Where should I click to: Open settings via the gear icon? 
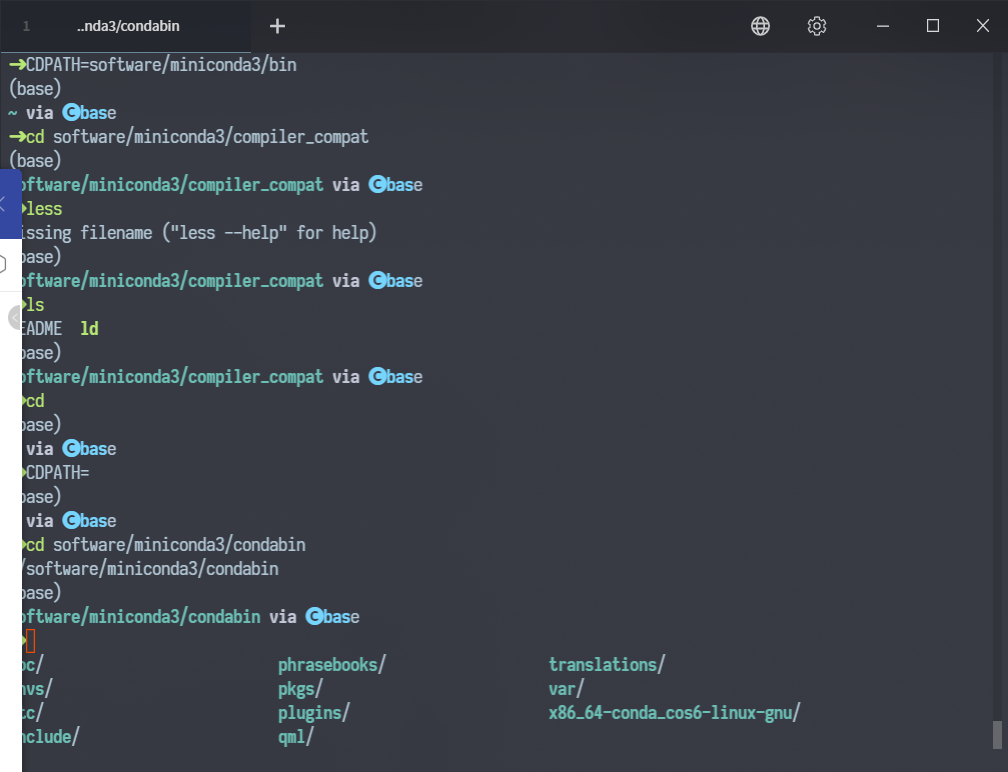click(x=816, y=26)
